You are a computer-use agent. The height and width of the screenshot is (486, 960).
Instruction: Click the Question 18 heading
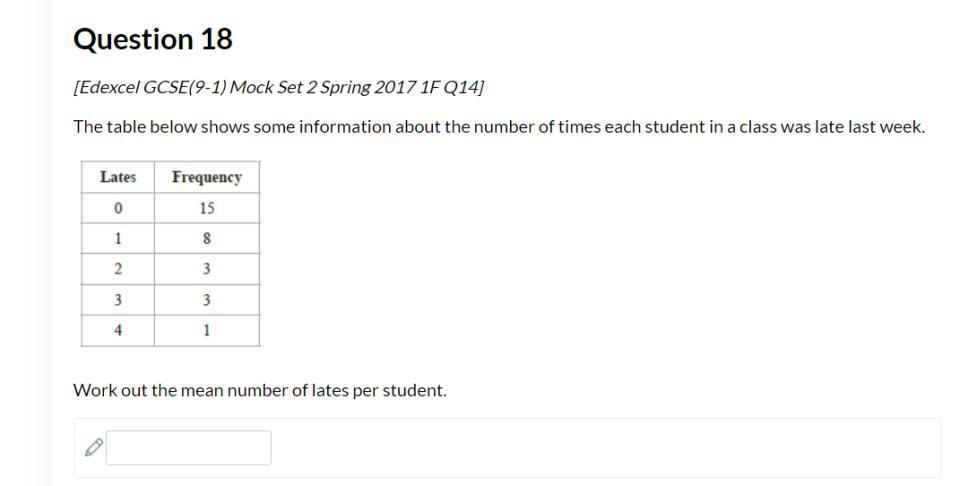point(153,39)
